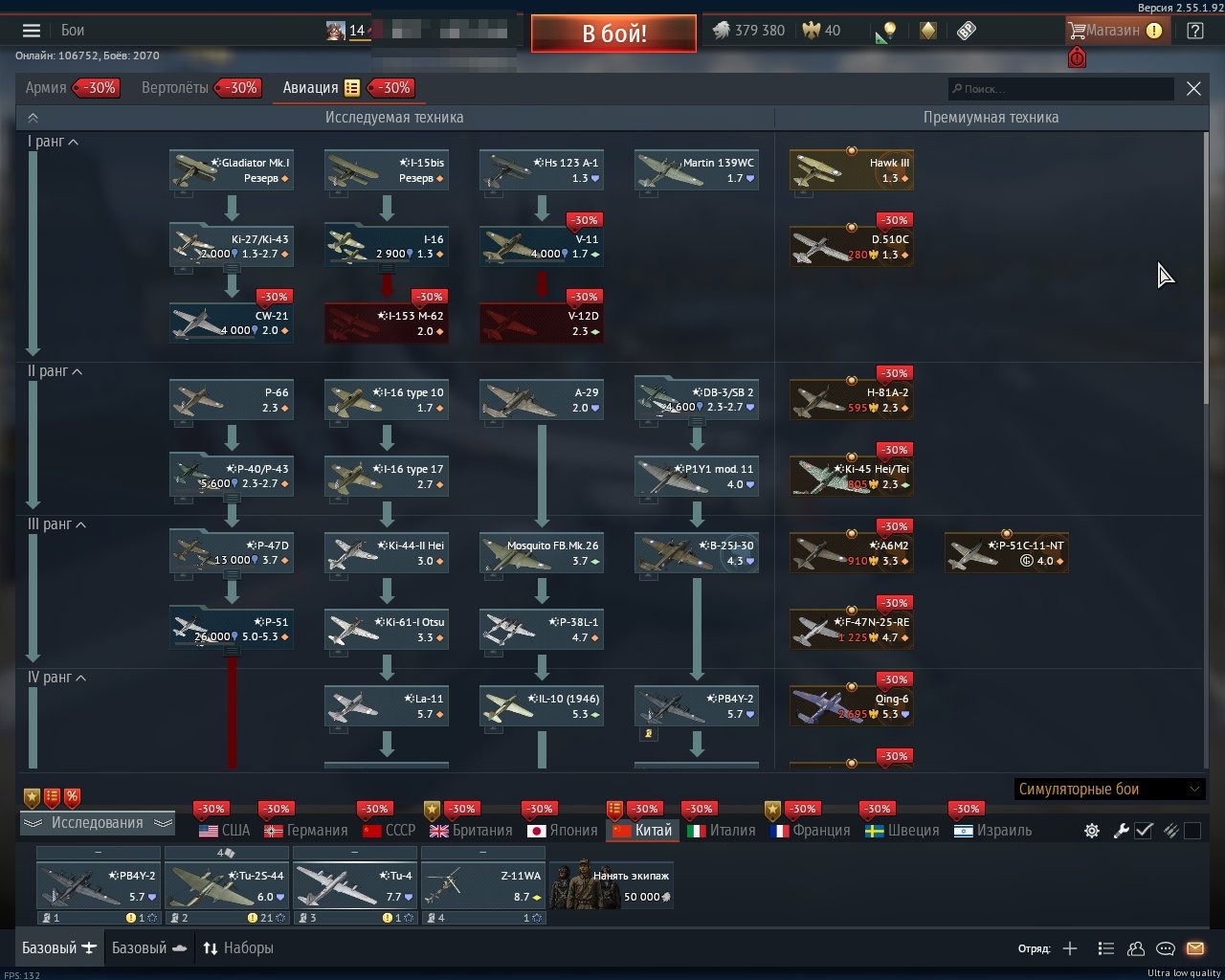
Task: Collapse the I ранг section
Action: pyautogui.click(x=53, y=142)
